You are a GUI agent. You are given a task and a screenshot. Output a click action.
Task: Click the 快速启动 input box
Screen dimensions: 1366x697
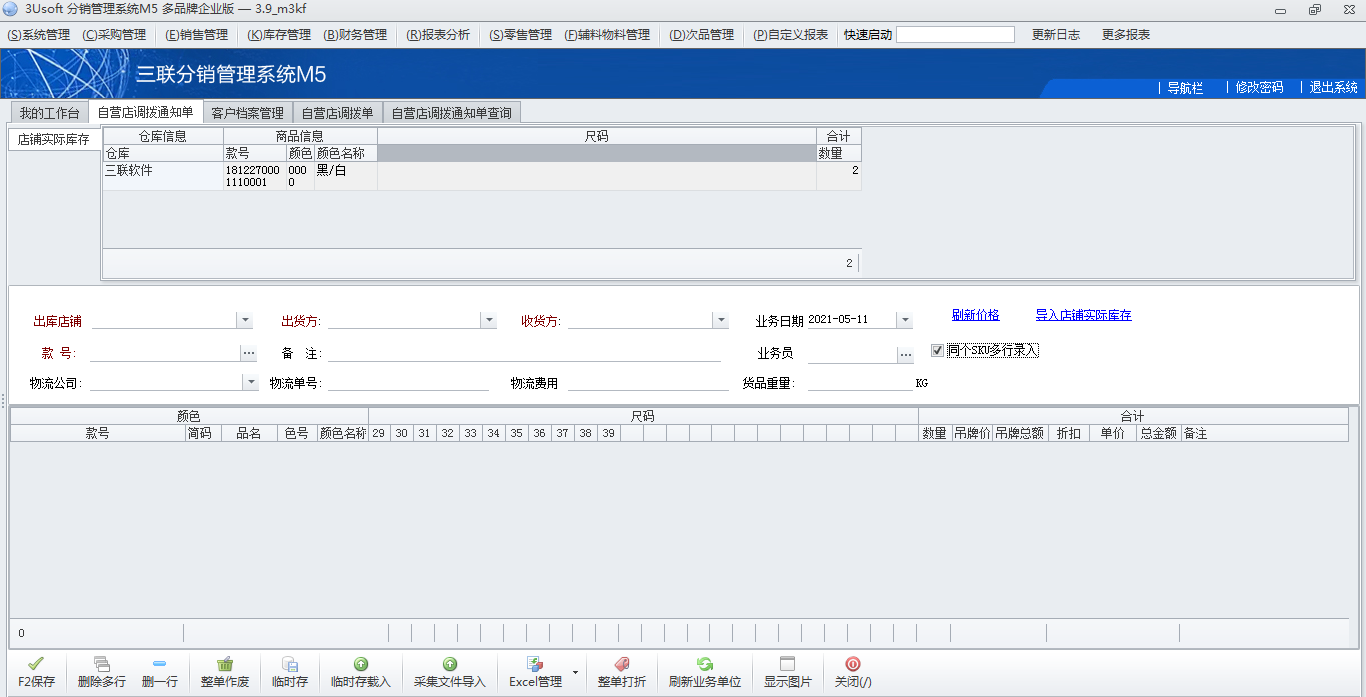pyautogui.click(x=955, y=34)
